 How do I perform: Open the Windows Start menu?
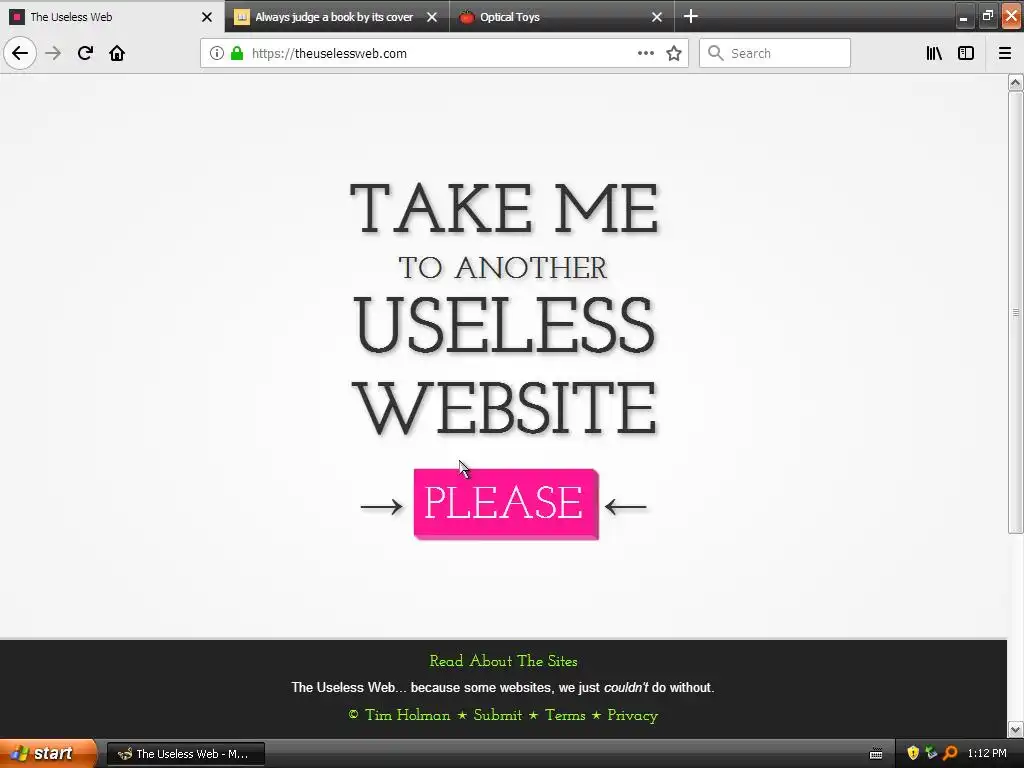(x=48, y=754)
